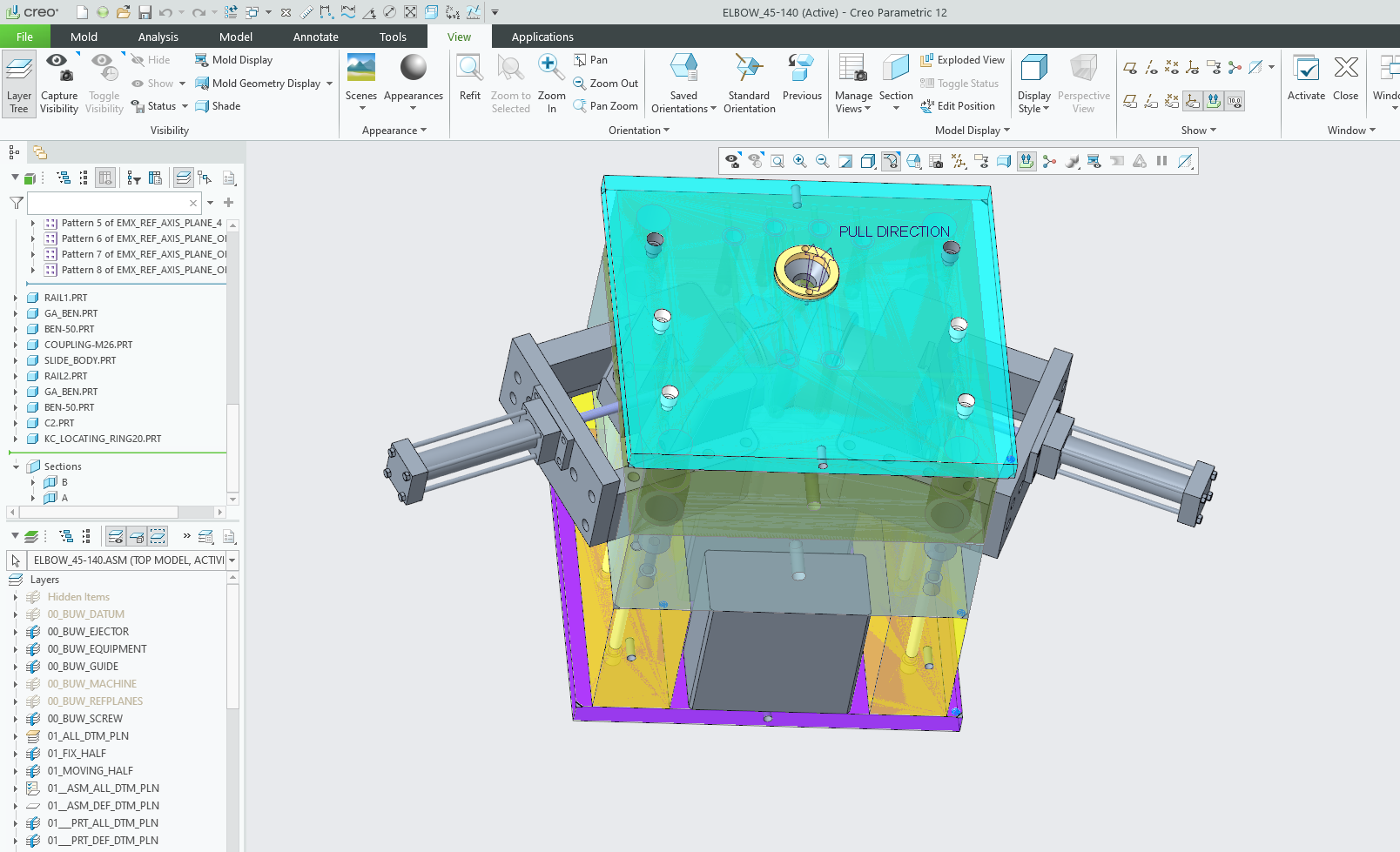Click the Activate window icon
1400x852 pixels.
(x=1305, y=70)
